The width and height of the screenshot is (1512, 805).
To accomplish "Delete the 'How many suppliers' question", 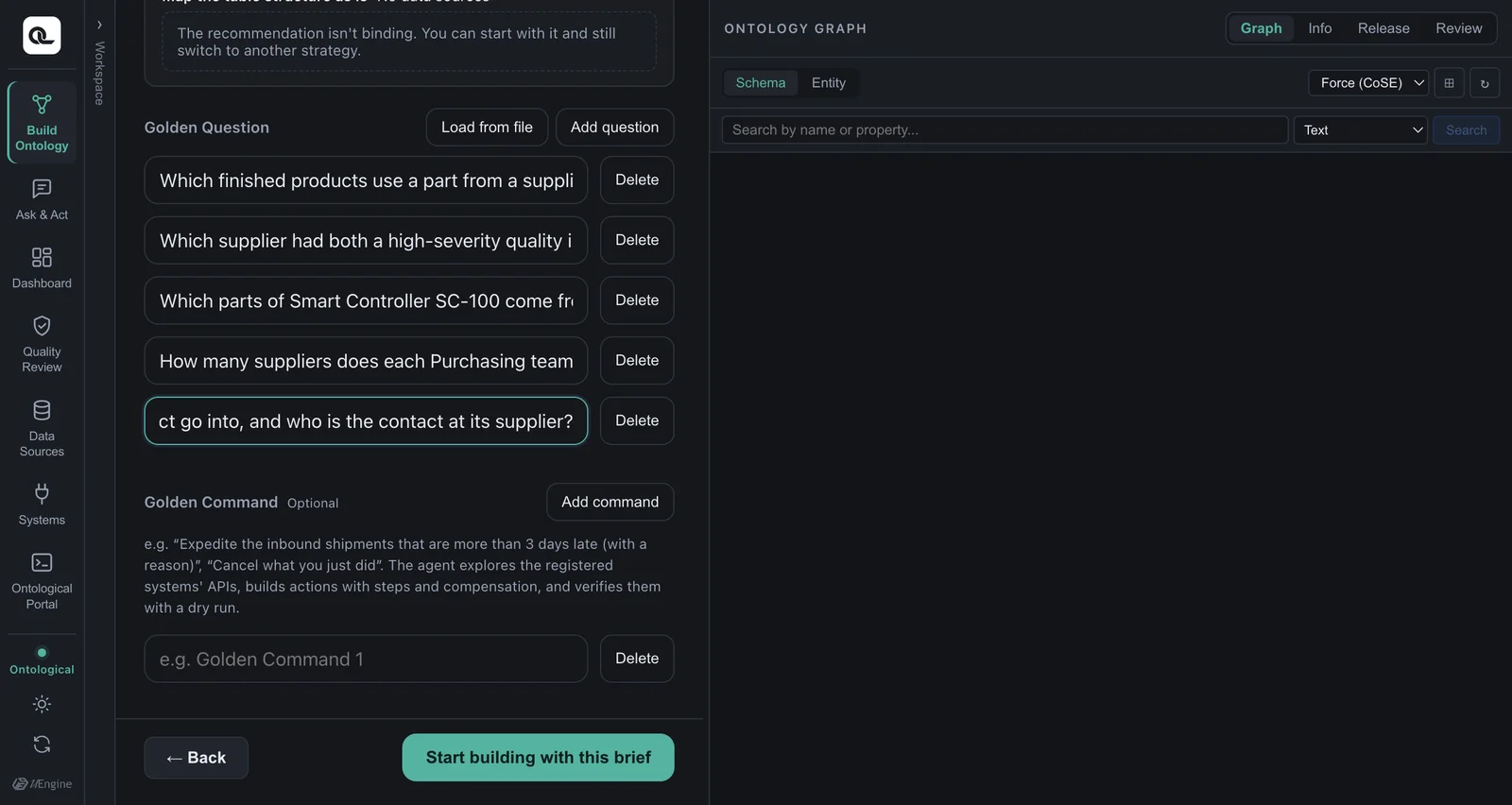I will pyautogui.click(x=637, y=360).
